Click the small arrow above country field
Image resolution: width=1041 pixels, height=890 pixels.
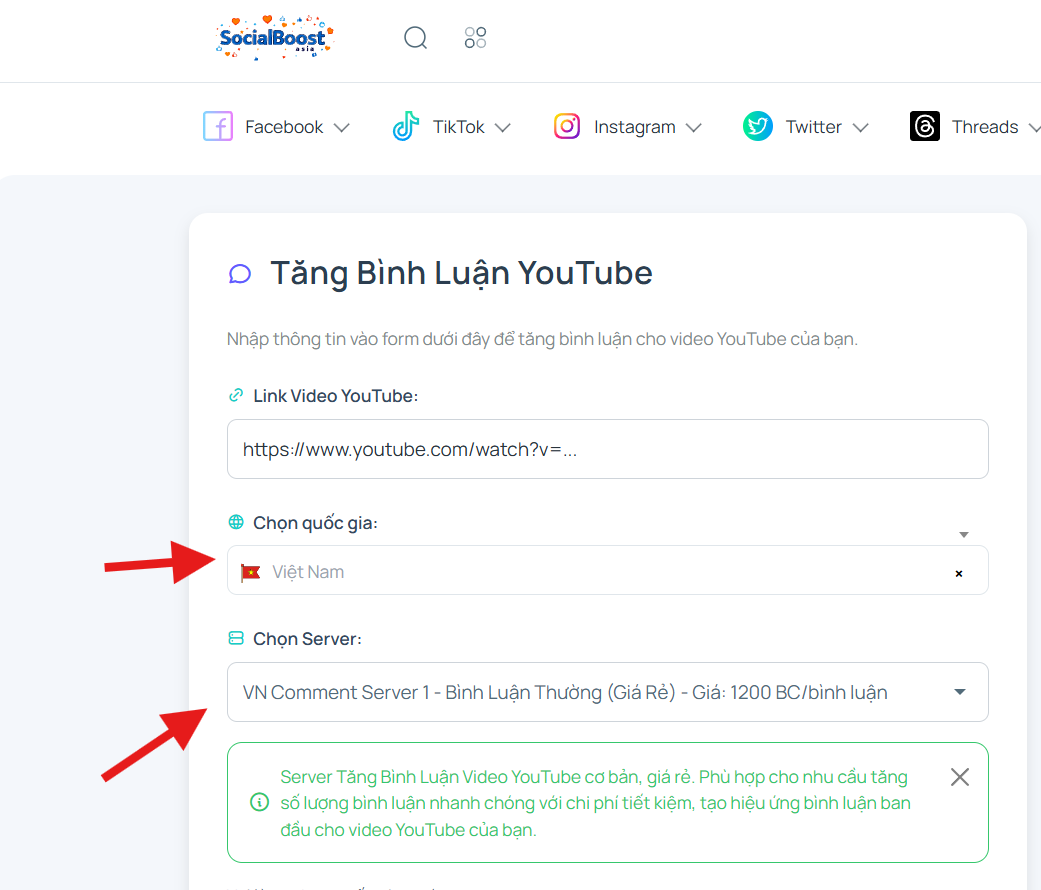(x=964, y=534)
